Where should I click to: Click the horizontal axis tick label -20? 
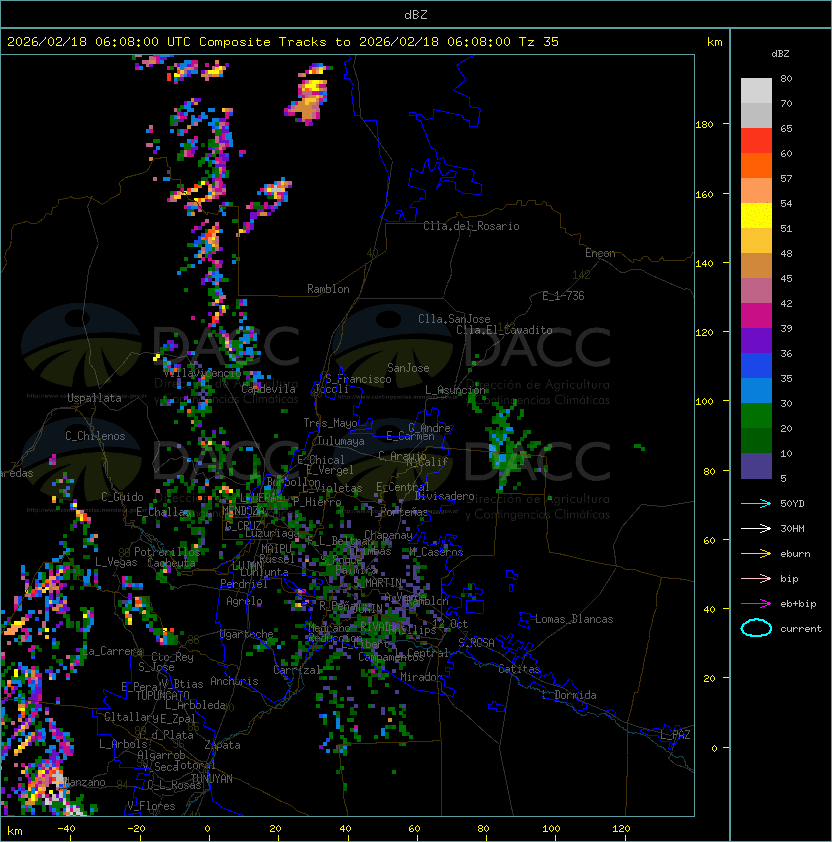pos(136,829)
